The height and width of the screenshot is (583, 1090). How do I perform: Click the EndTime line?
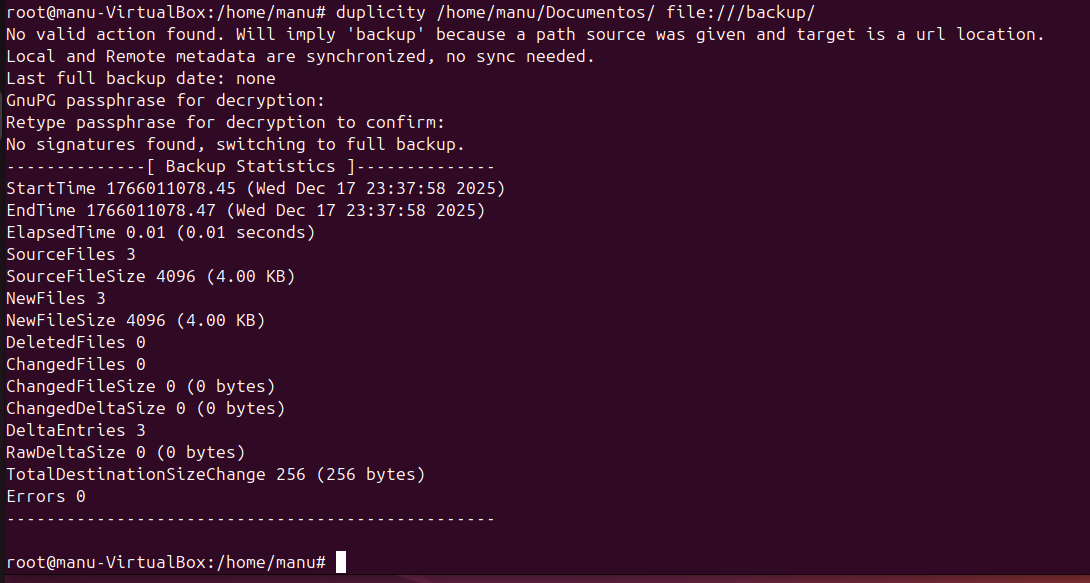245,210
